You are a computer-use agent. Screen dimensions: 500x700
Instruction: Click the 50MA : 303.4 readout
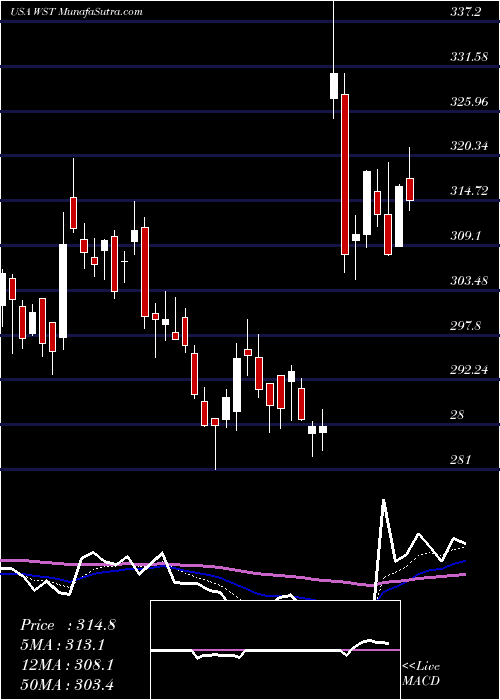(68, 684)
